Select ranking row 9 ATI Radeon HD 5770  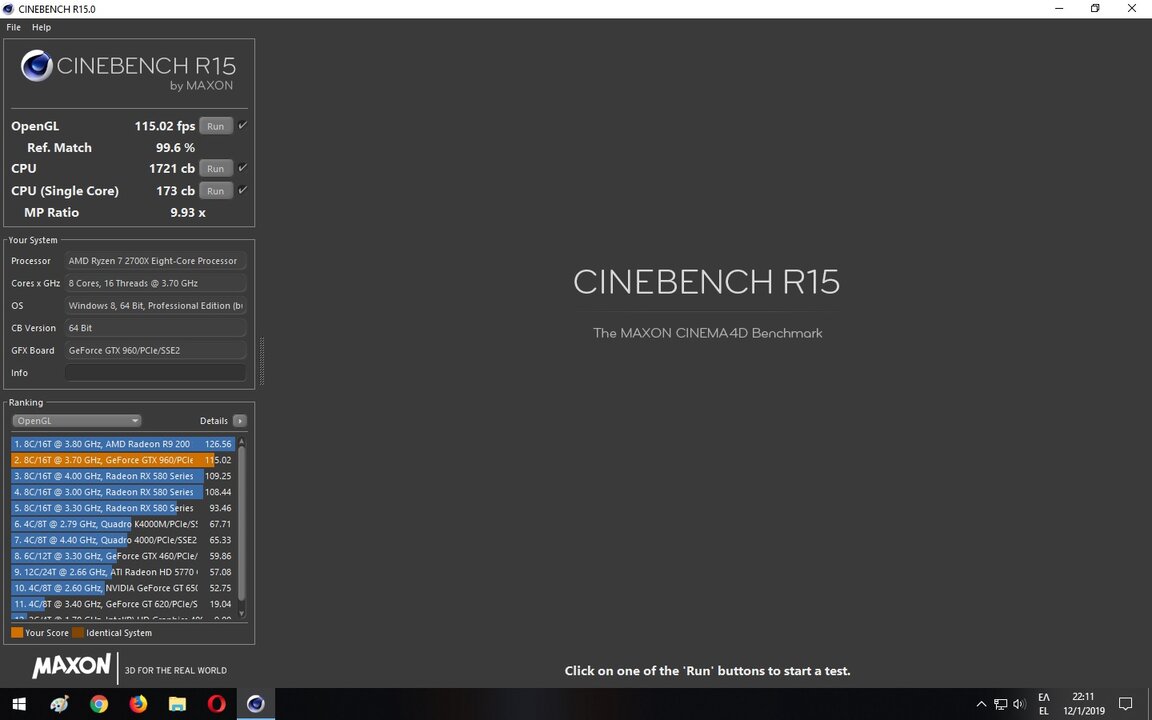123,572
